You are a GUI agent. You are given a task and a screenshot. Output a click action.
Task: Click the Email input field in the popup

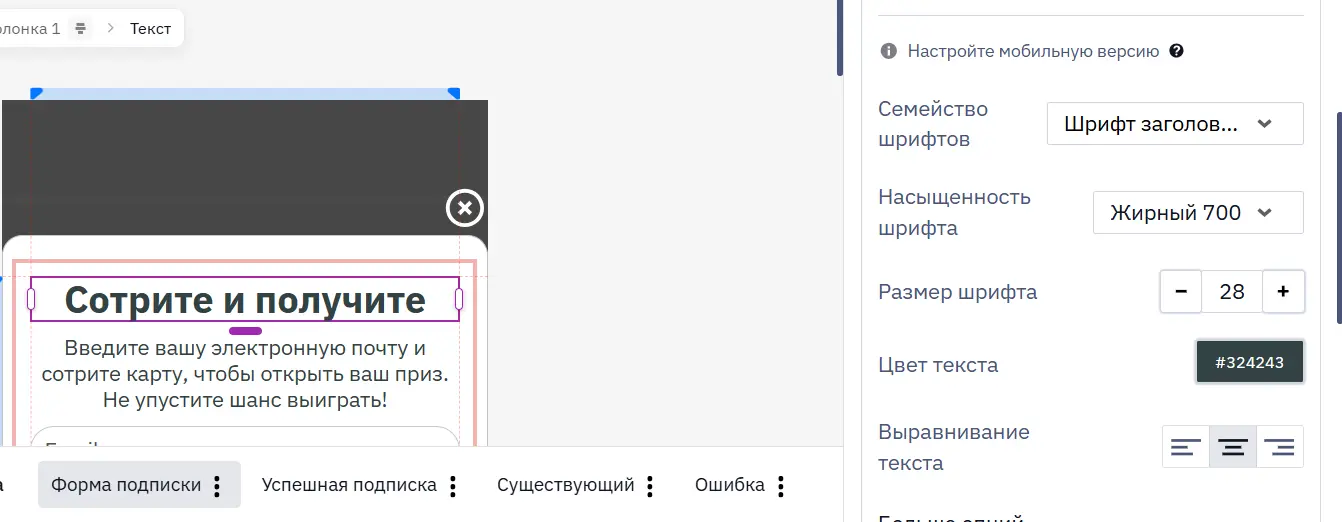[x=245, y=437]
